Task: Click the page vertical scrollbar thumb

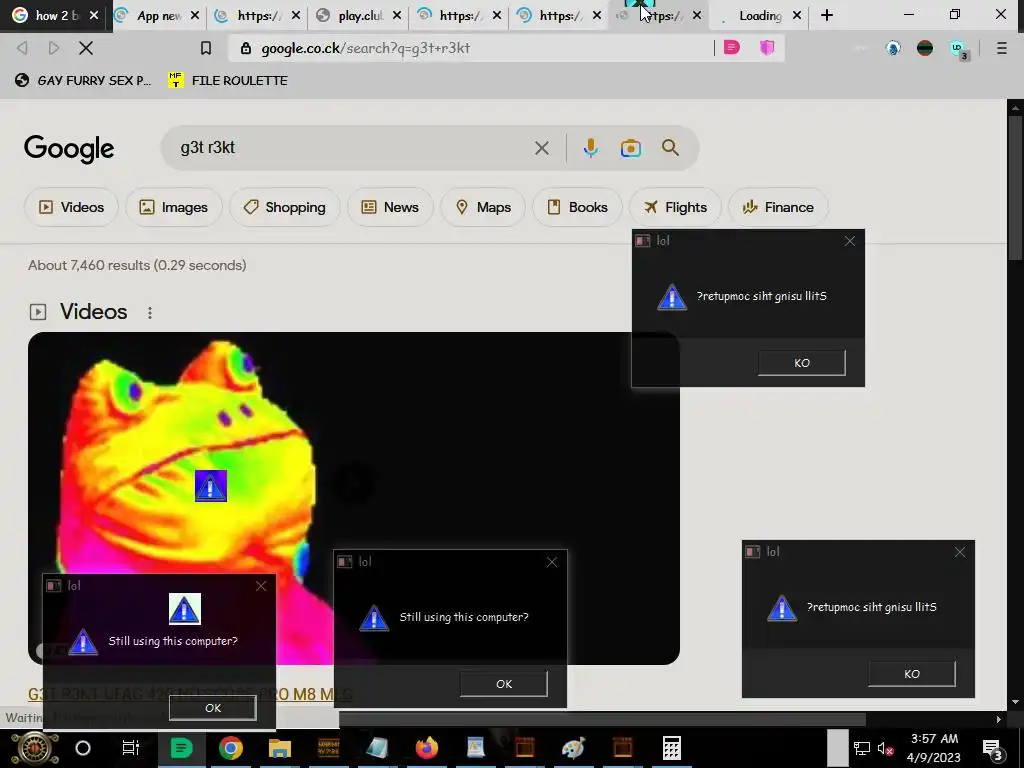Action: point(1014,188)
